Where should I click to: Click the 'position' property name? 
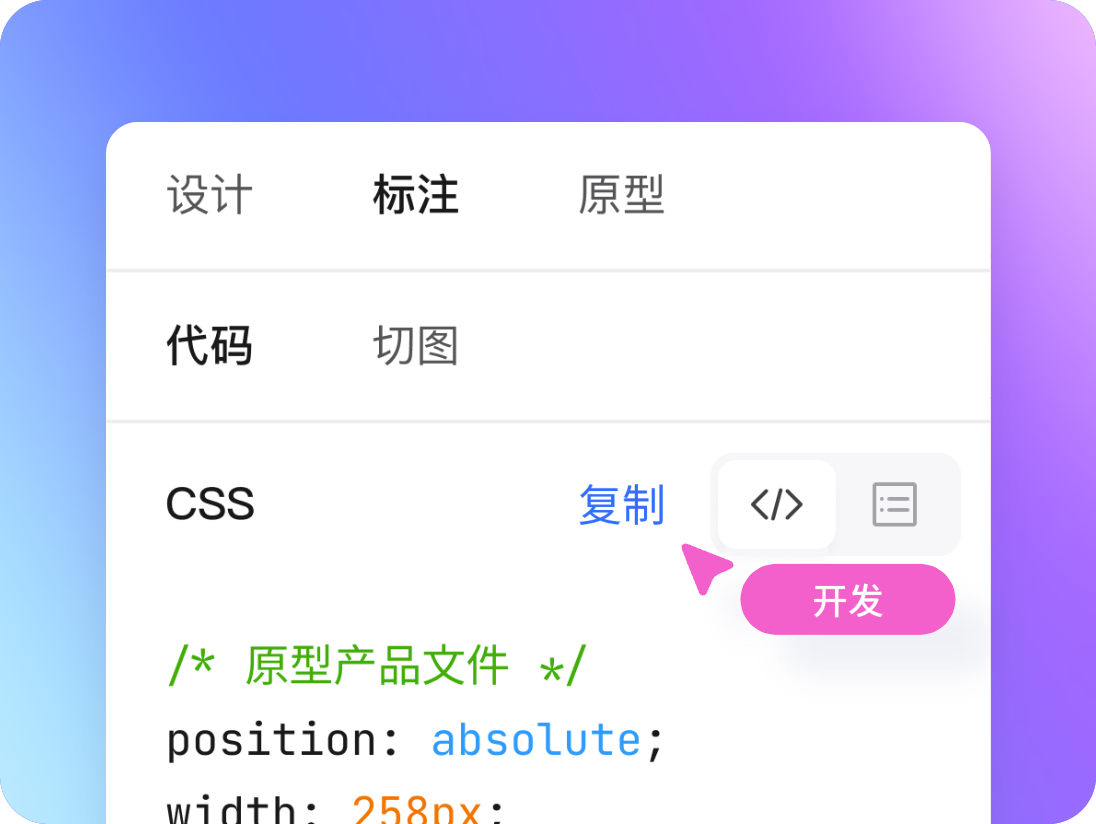[x=270, y=741]
